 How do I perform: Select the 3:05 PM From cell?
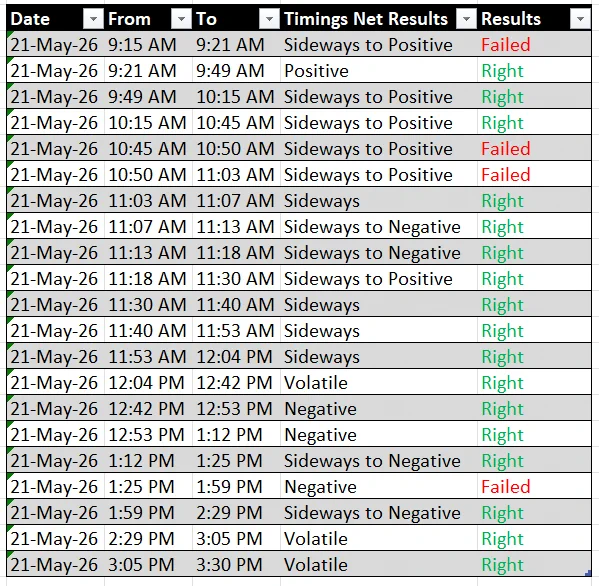[x=148, y=564]
